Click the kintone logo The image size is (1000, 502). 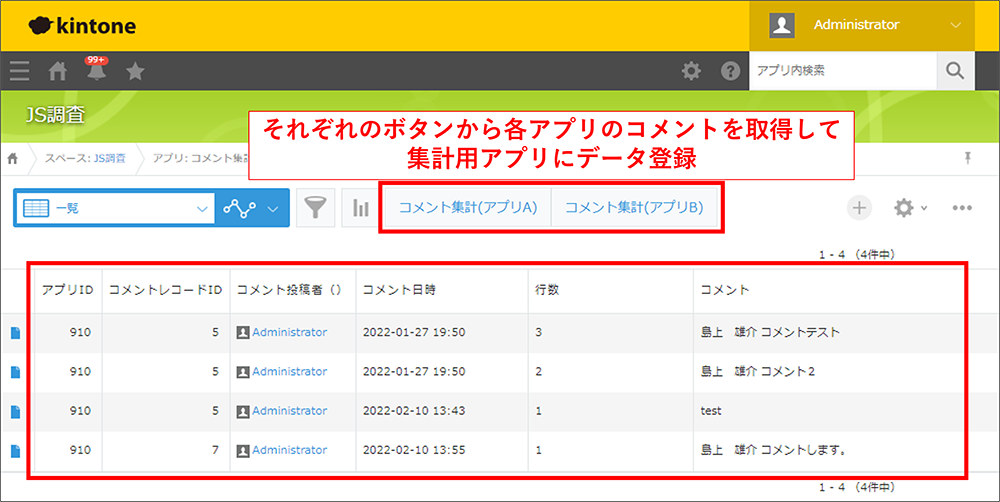82,26
